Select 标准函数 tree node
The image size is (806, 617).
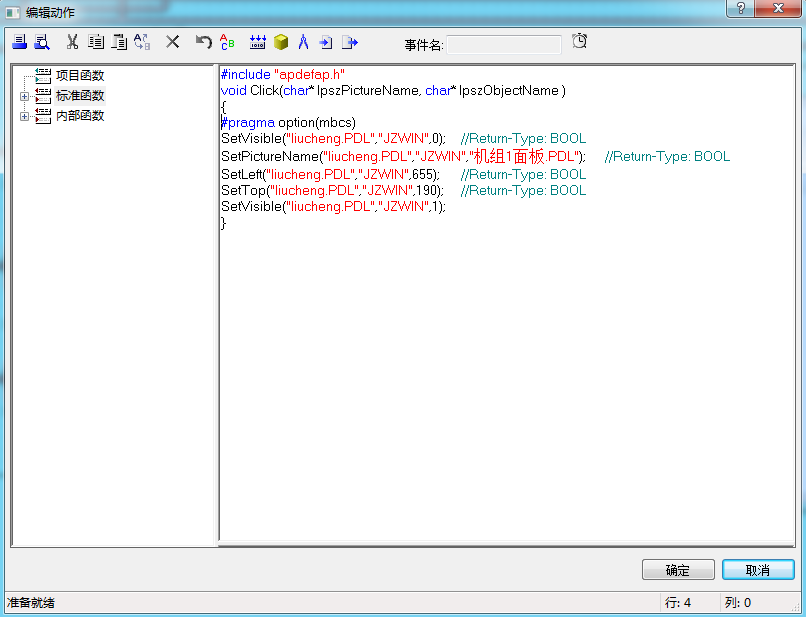click(x=80, y=96)
